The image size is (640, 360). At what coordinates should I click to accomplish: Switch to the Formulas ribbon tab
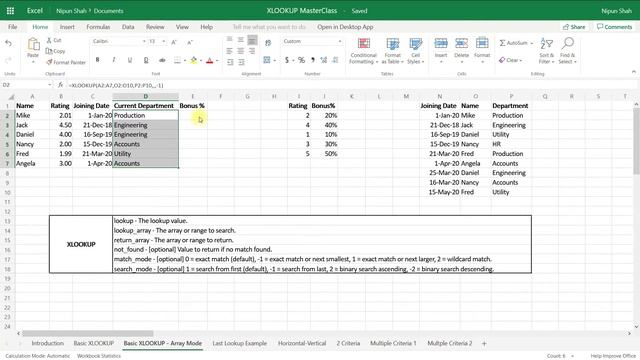[x=98, y=27]
